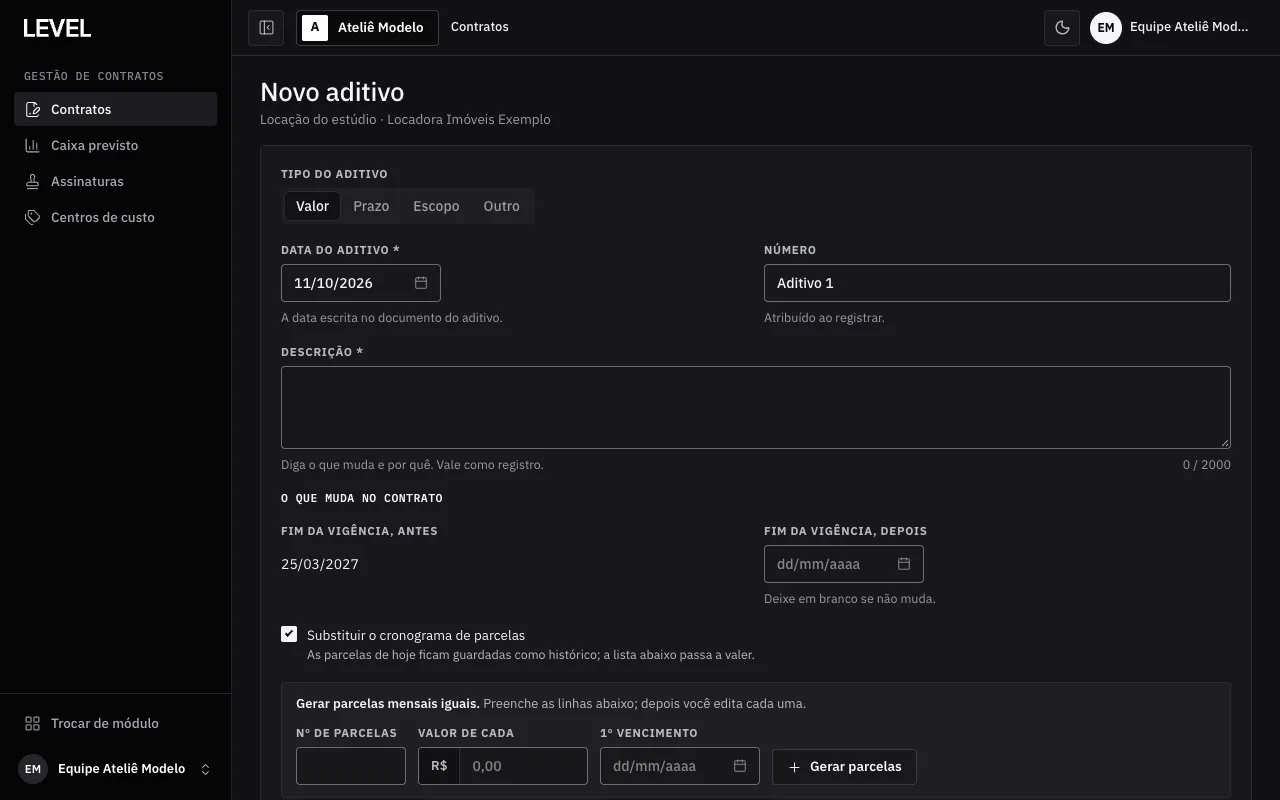Open the Ateliê Modelo workspace selector
This screenshot has width=1280, height=800.
tap(367, 28)
